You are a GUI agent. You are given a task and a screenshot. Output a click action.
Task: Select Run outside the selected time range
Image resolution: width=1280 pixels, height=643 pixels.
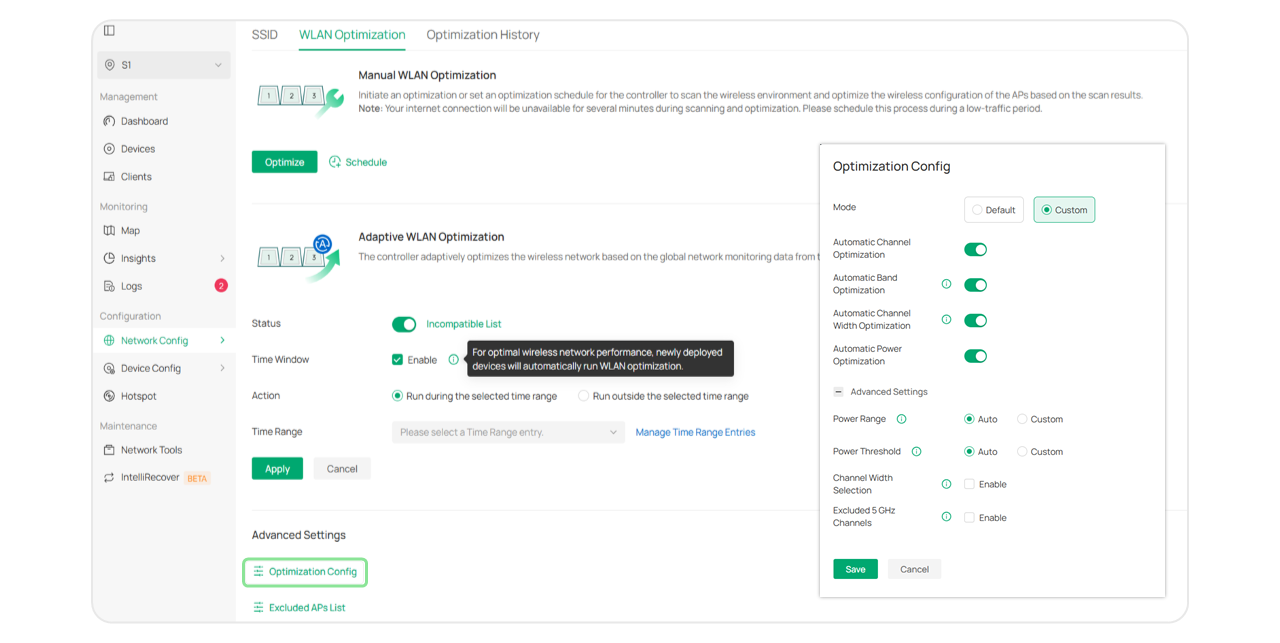(583, 396)
